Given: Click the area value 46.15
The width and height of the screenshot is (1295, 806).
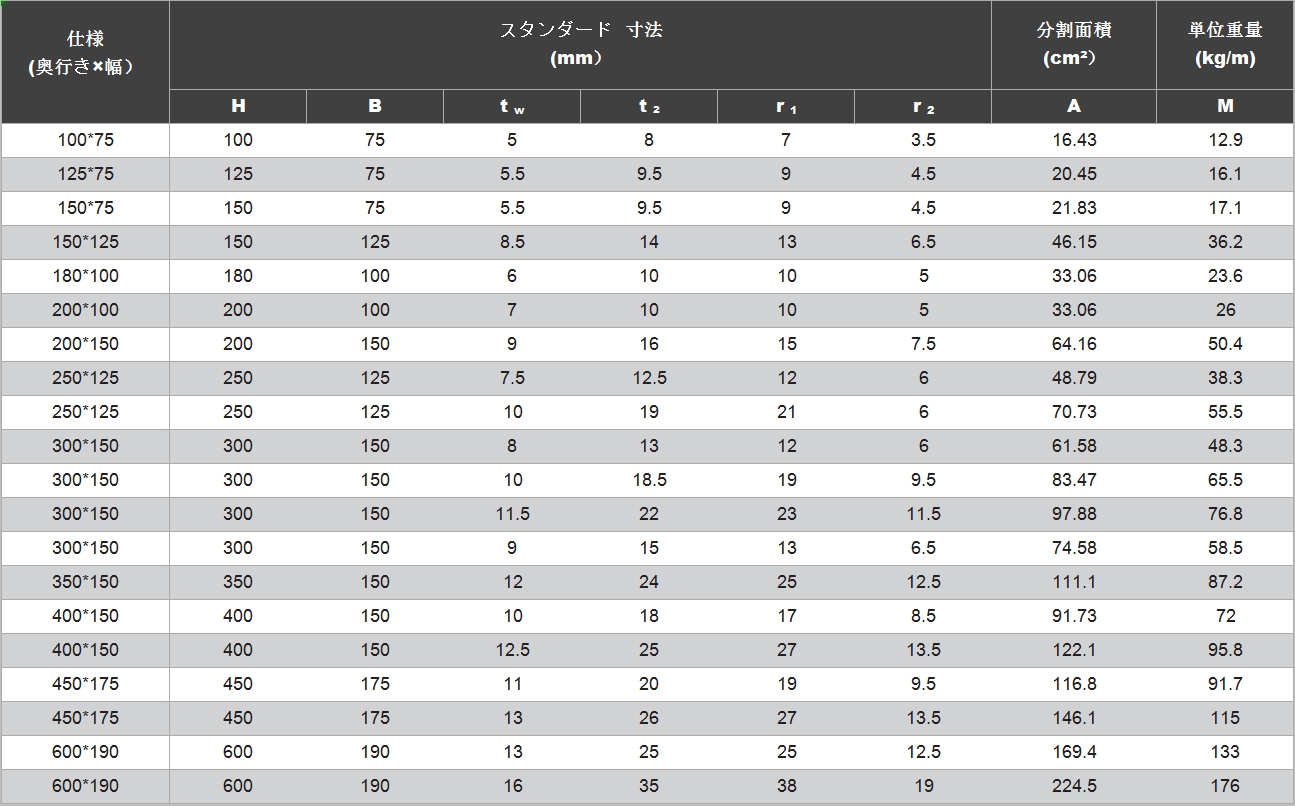Looking at the screenshot, I should point(1074,242).
